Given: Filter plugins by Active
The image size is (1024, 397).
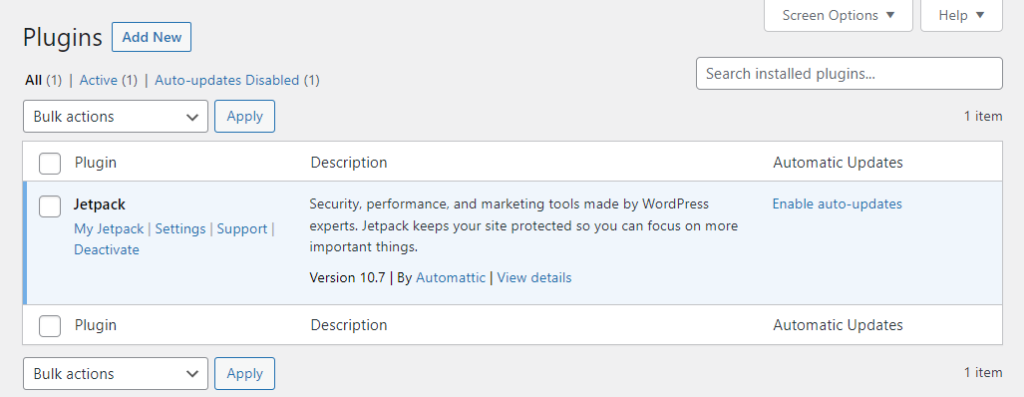Looking at the screenshot, I should click(x=98, y=80).
